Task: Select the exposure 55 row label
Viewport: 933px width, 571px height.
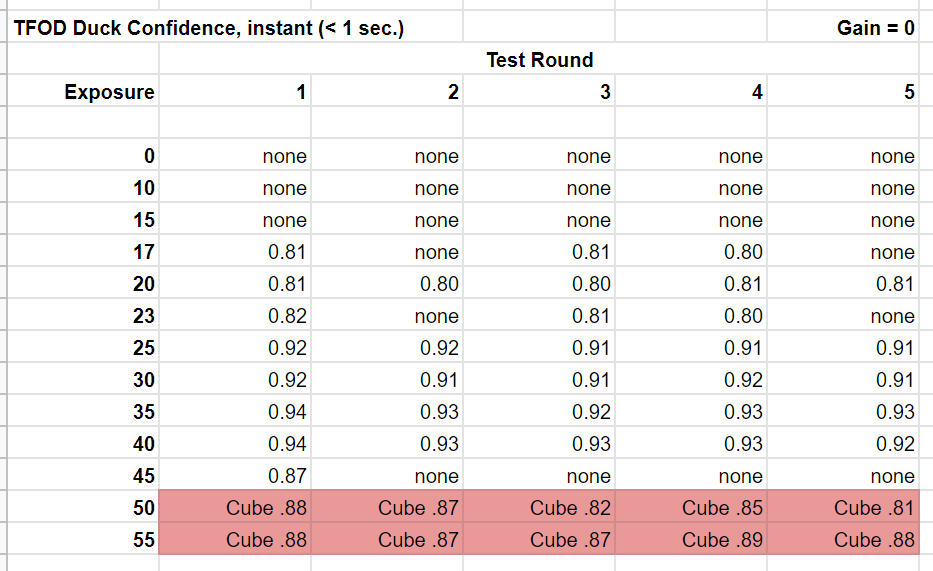Action: point(144,540)
